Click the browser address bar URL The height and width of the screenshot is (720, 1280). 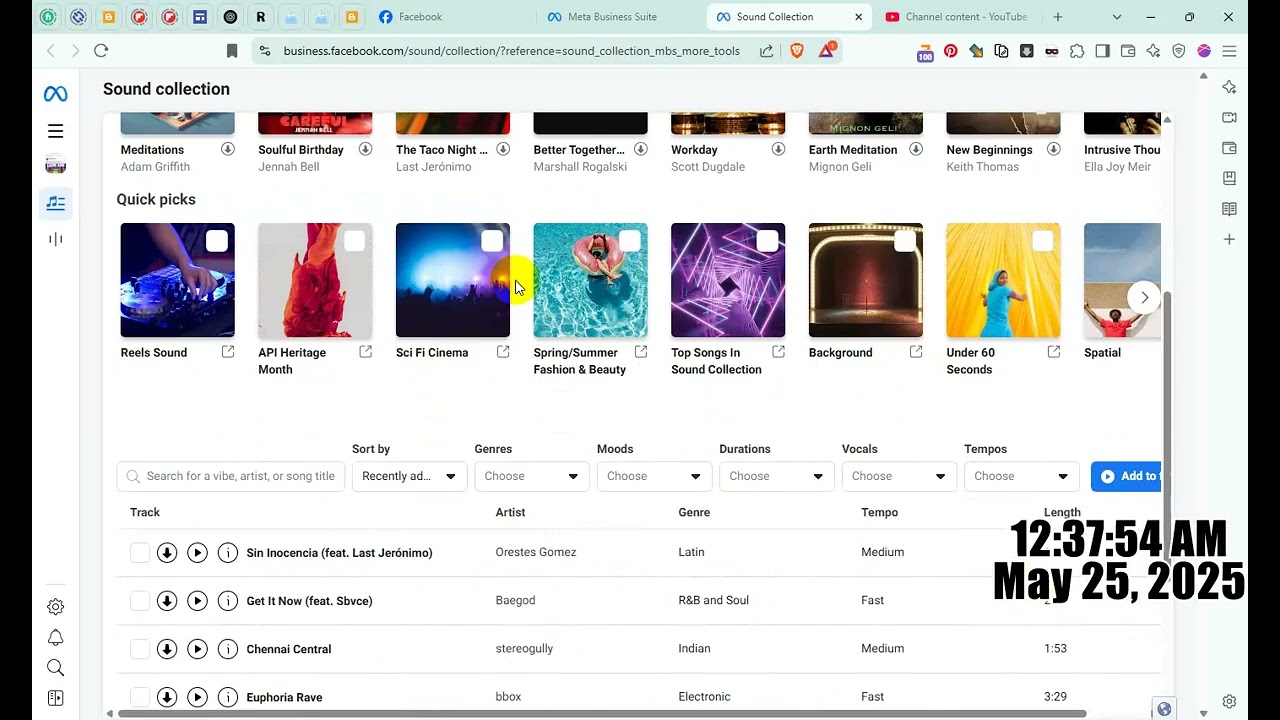(512, 51)
